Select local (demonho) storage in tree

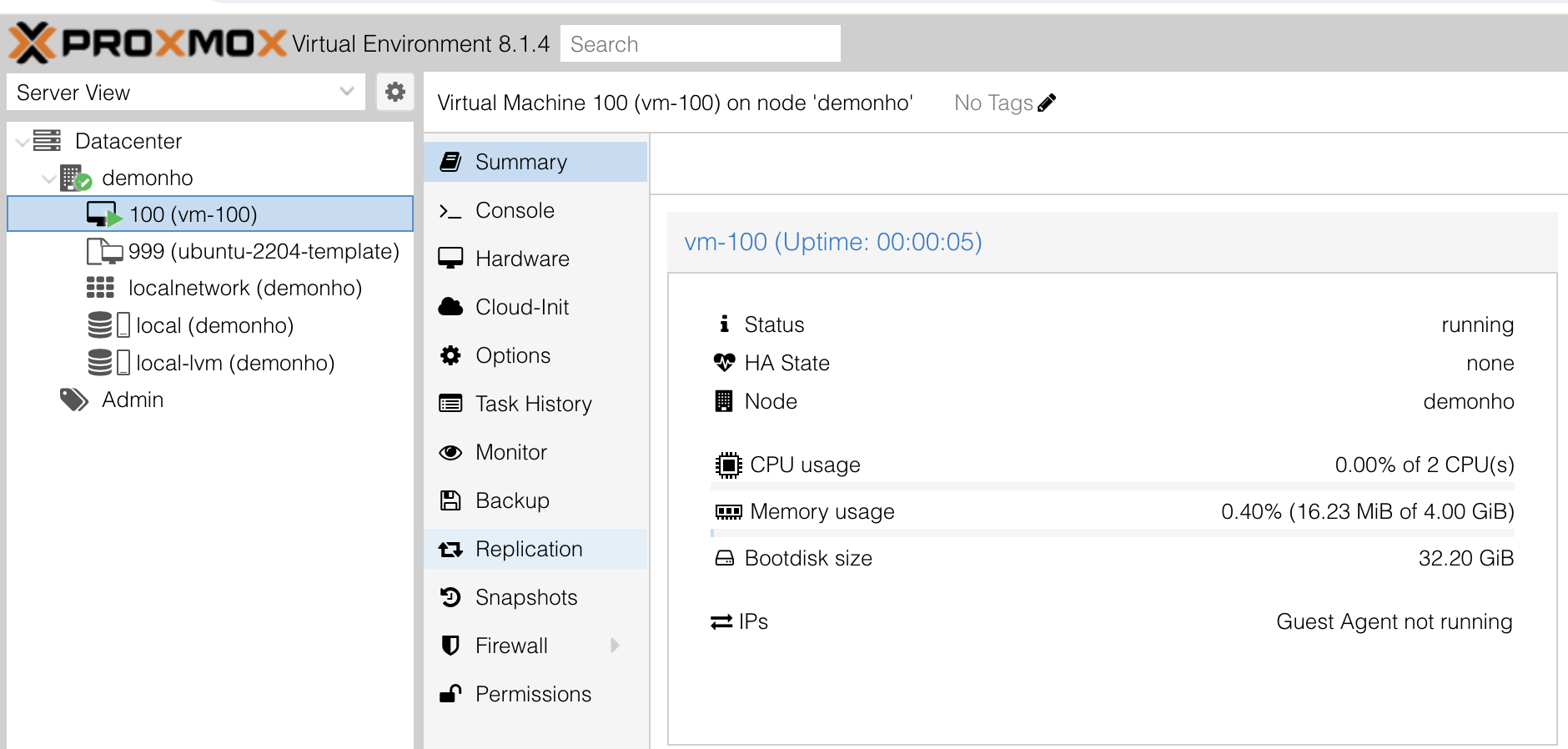pos(214,325)
